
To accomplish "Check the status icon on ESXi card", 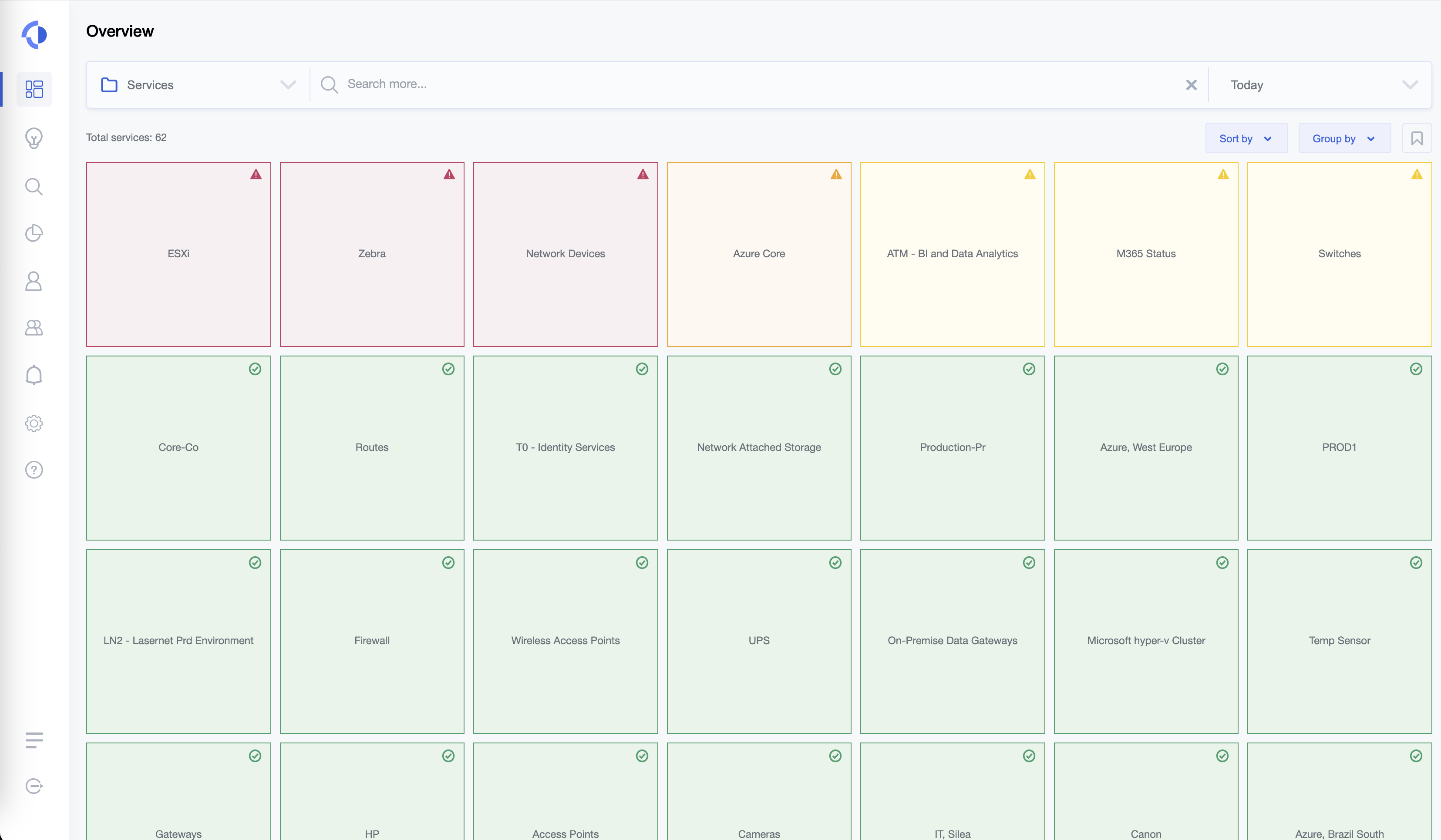I will click(256, 175).
